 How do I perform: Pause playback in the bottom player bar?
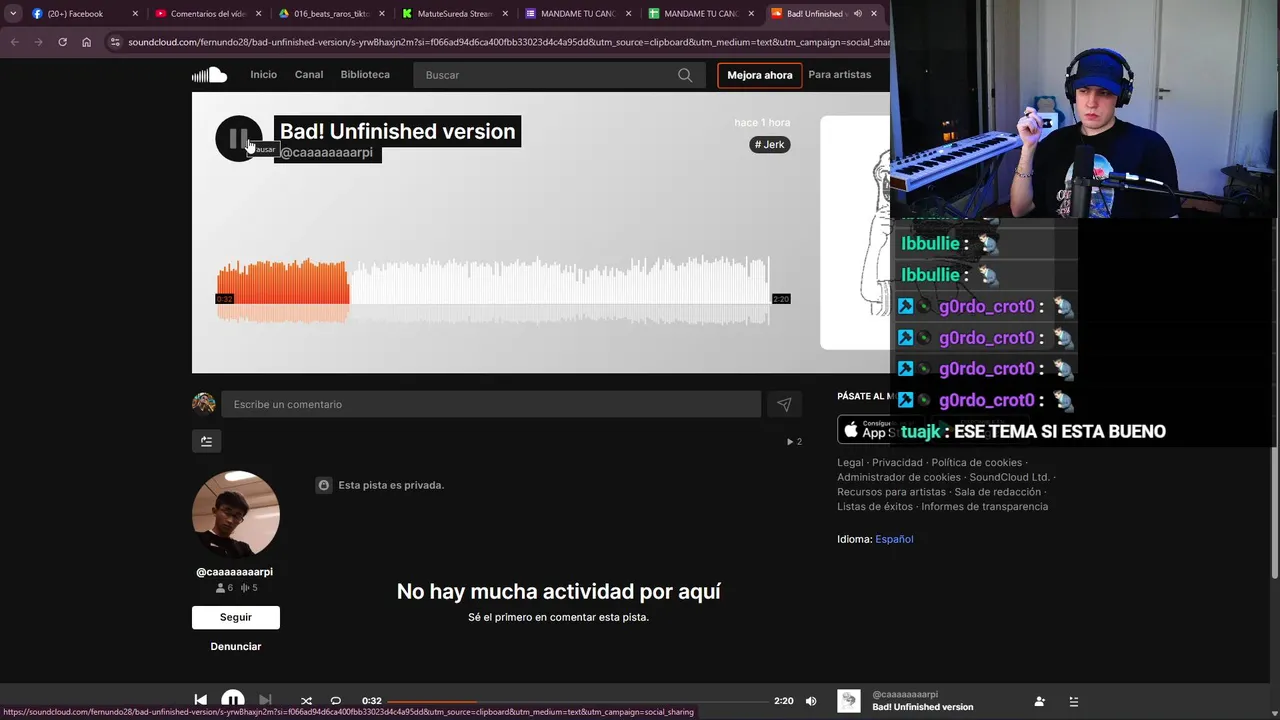click(x=233, y=701)
